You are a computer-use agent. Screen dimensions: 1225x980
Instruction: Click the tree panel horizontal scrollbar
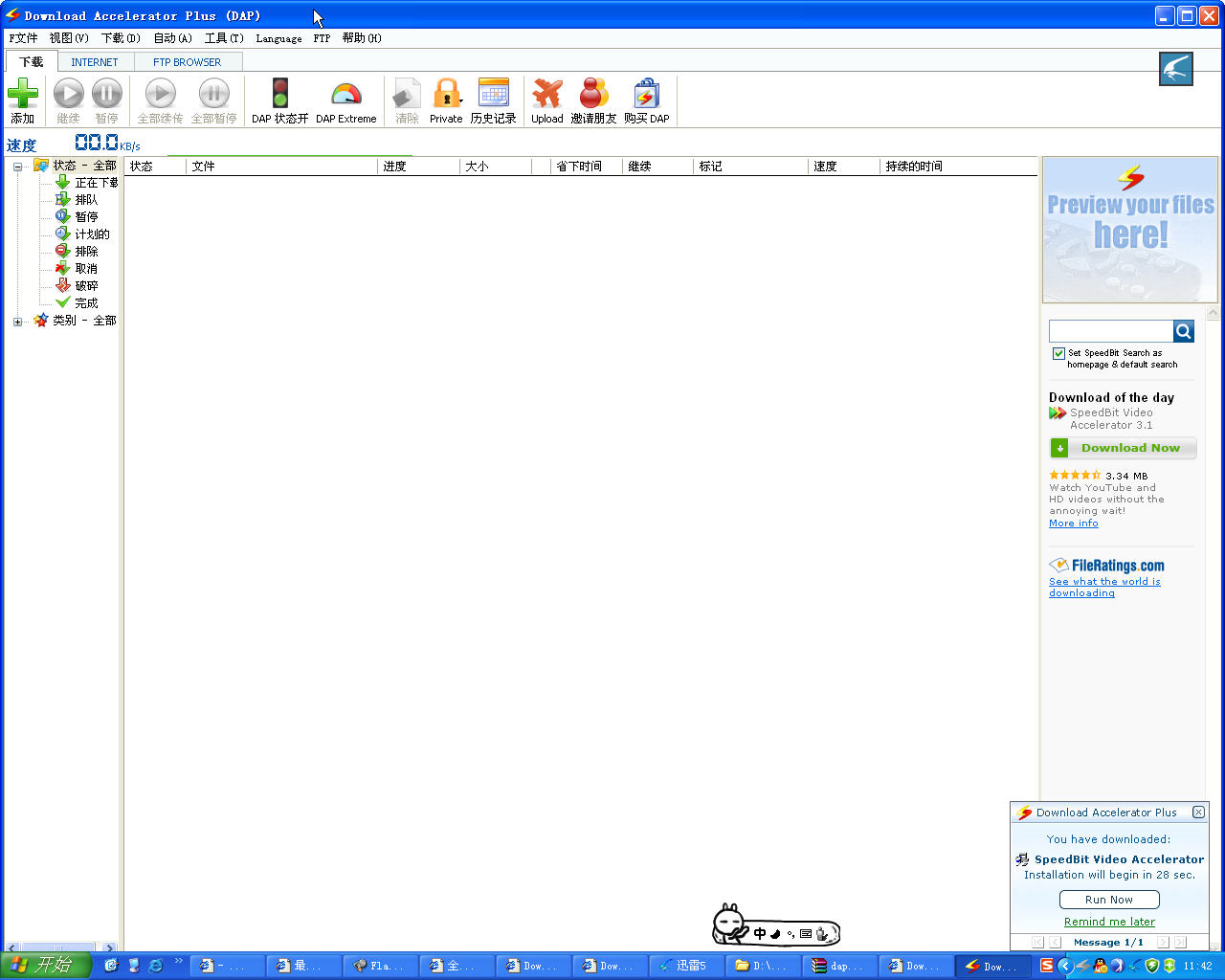point(59,947)
